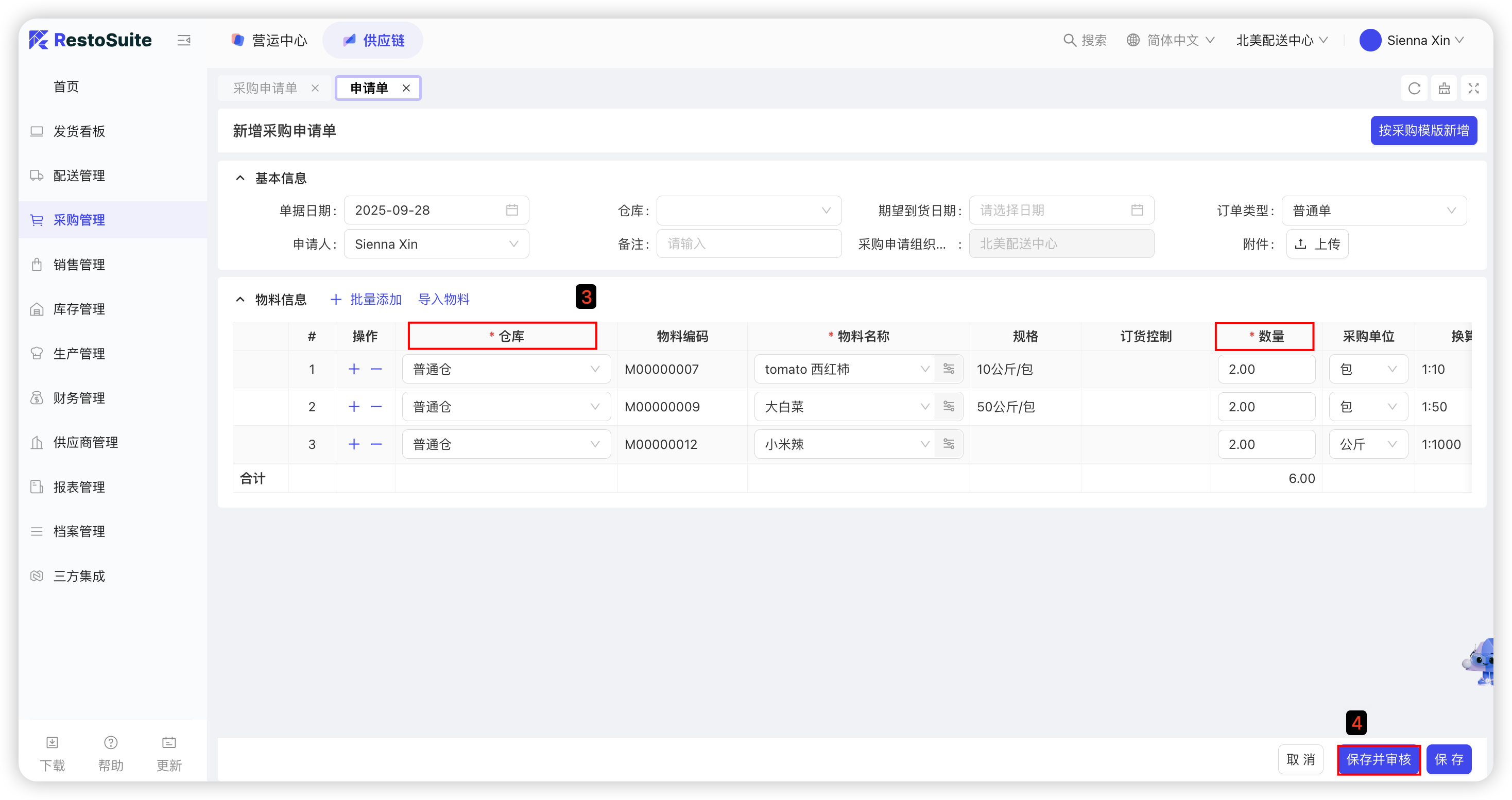Viewport: 1512px width, 800px height.
Task: Open purchase unit dropdown for 小米辣 row
Action: (x=1368, y=444)
